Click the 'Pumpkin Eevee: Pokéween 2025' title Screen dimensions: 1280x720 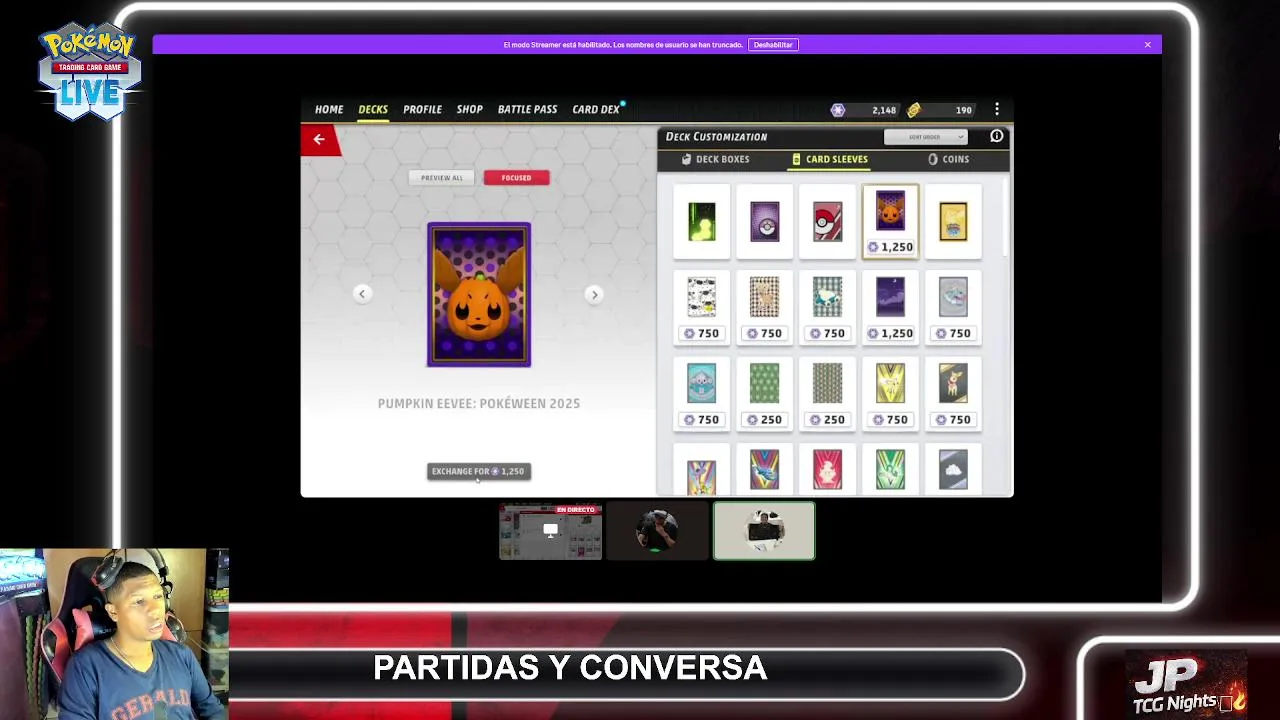pos(479,403)
